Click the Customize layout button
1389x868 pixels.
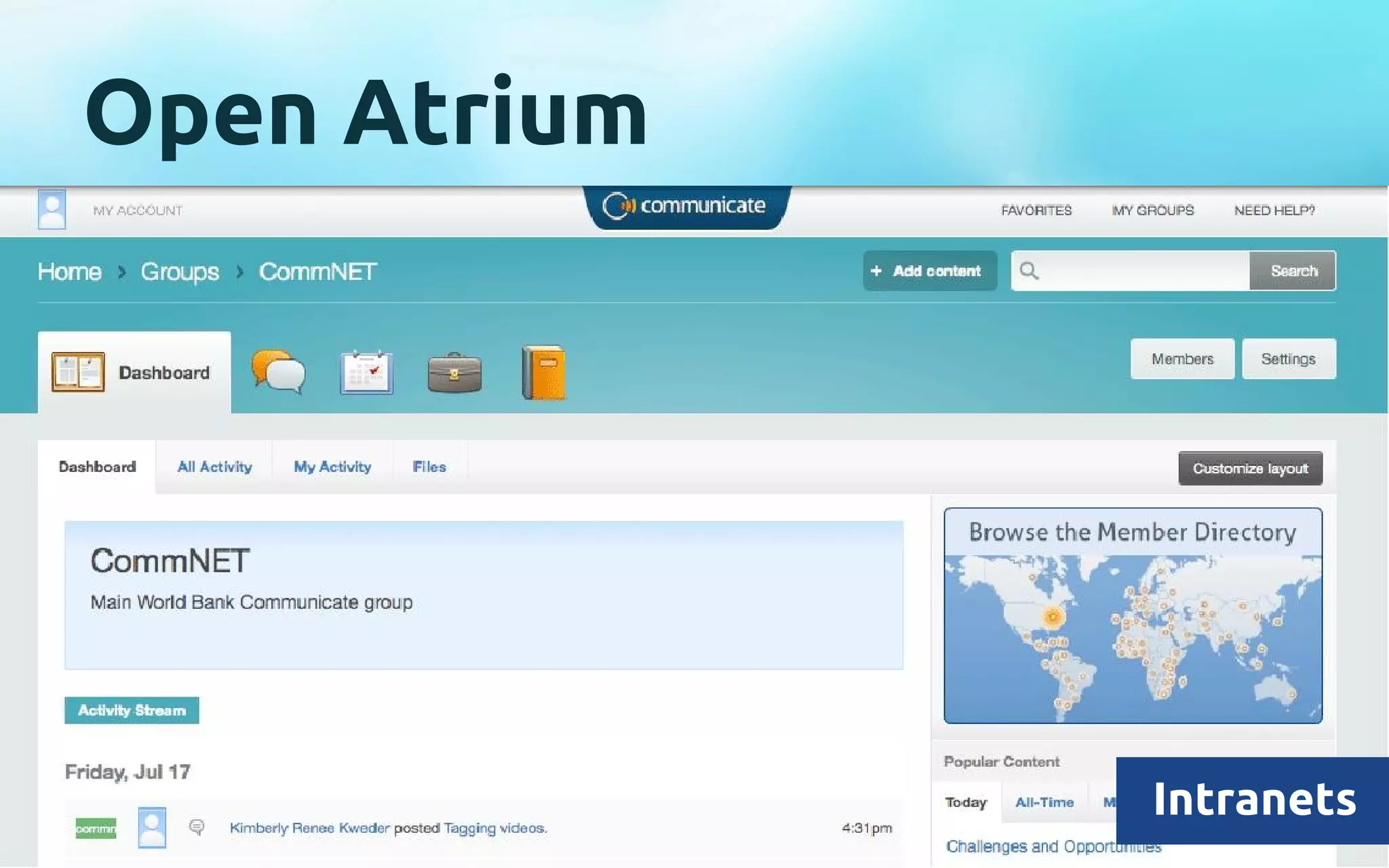pos(1250,468)
